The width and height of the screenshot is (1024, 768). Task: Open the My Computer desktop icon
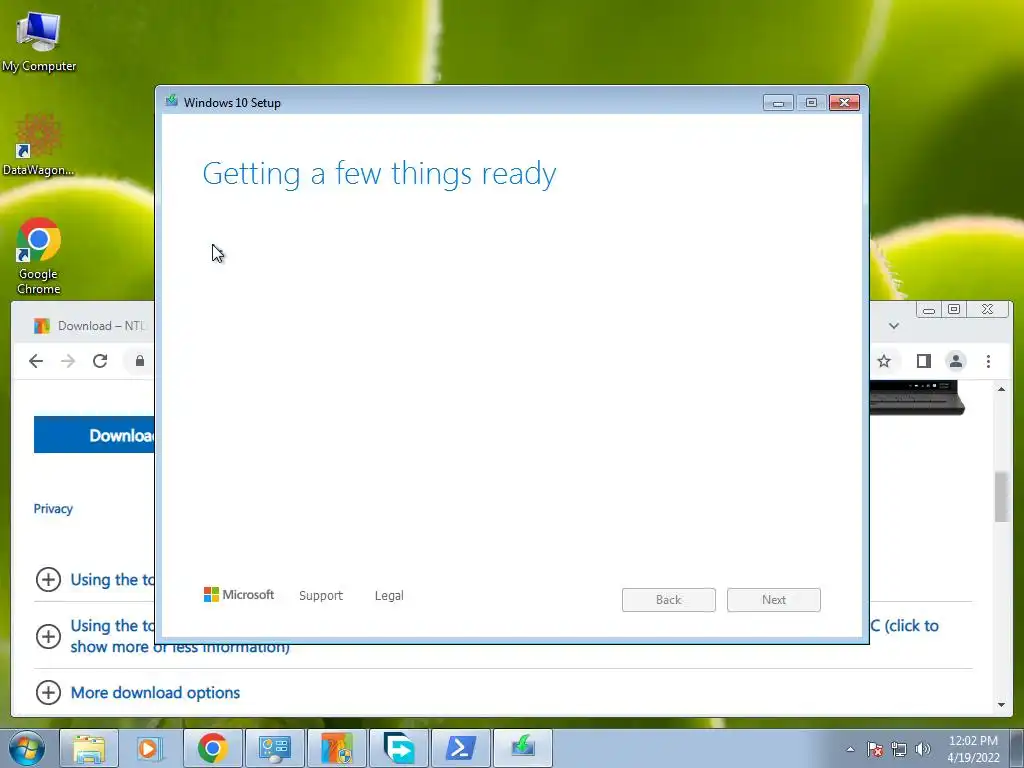click(x=39, y=40)
